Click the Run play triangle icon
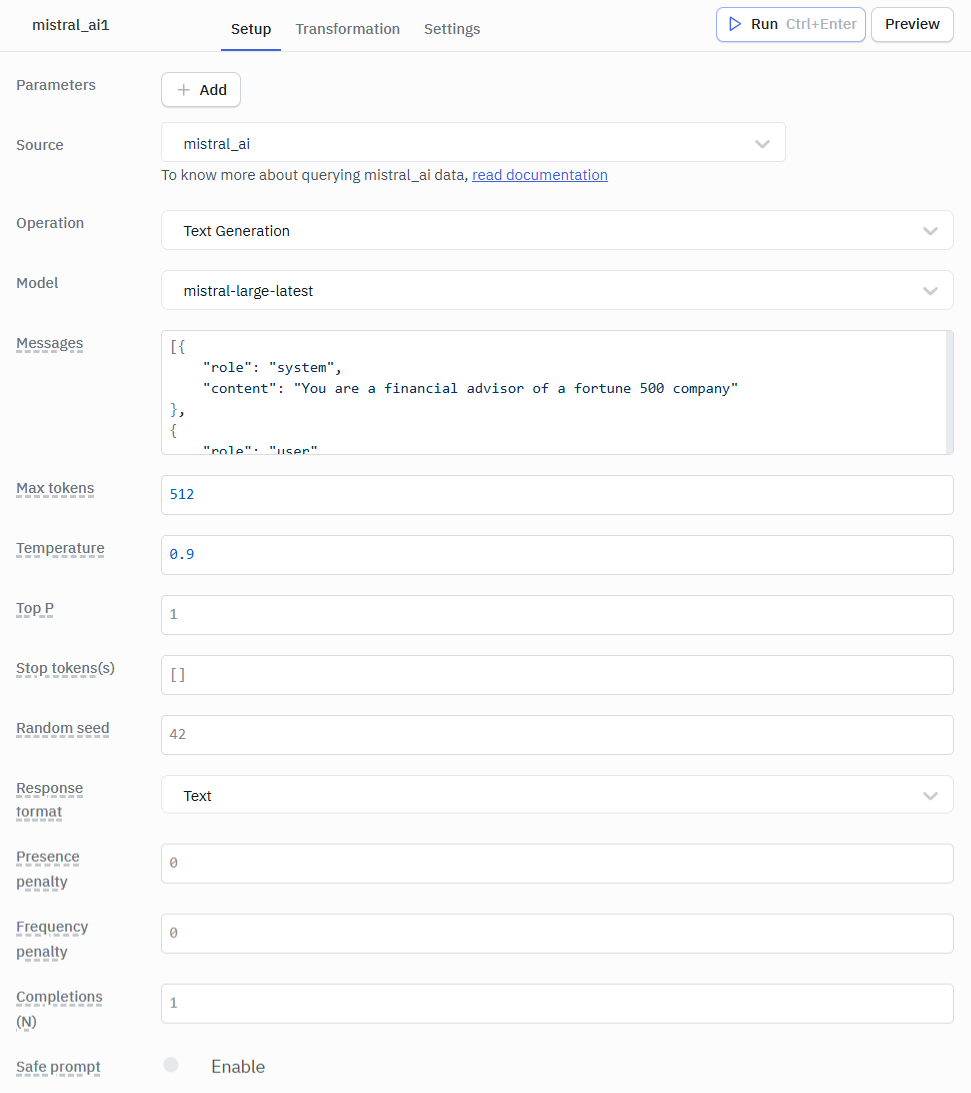 tap(735, 24)
